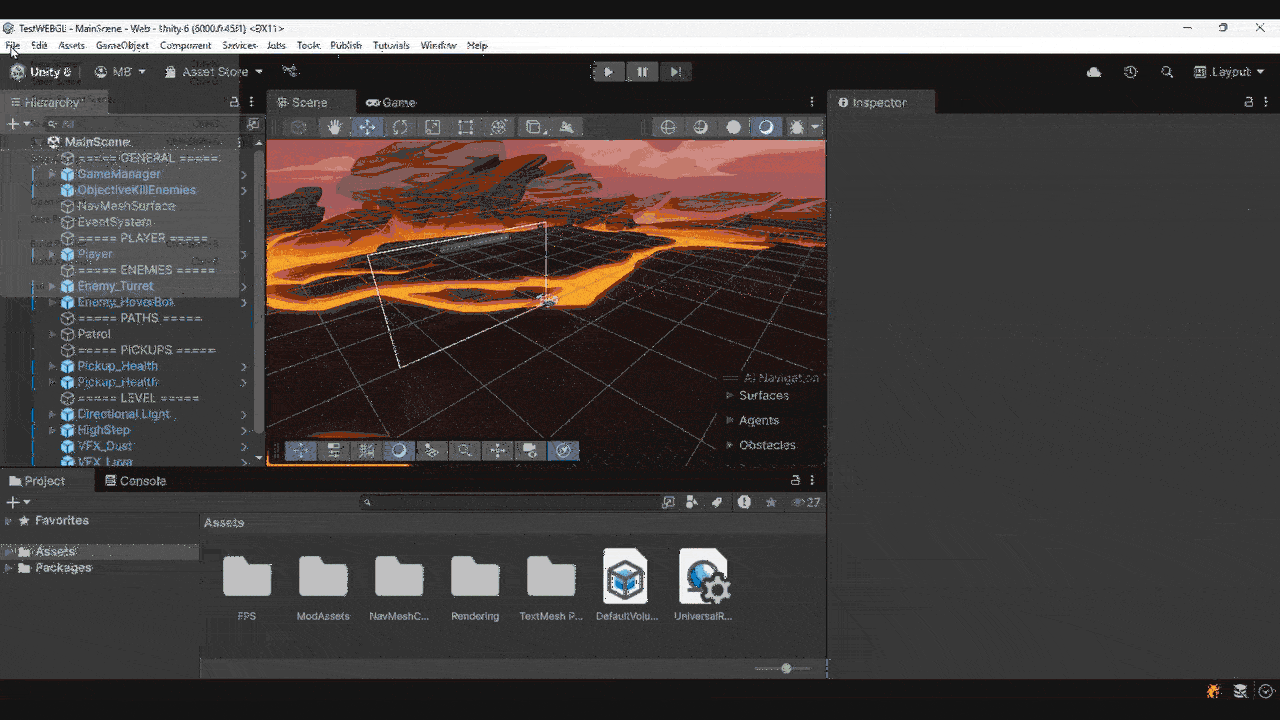Image resolution: width=1280 pixels, height=720 pixels.
Task: Choose the Rect transform tool
Action: click(465, 127)
